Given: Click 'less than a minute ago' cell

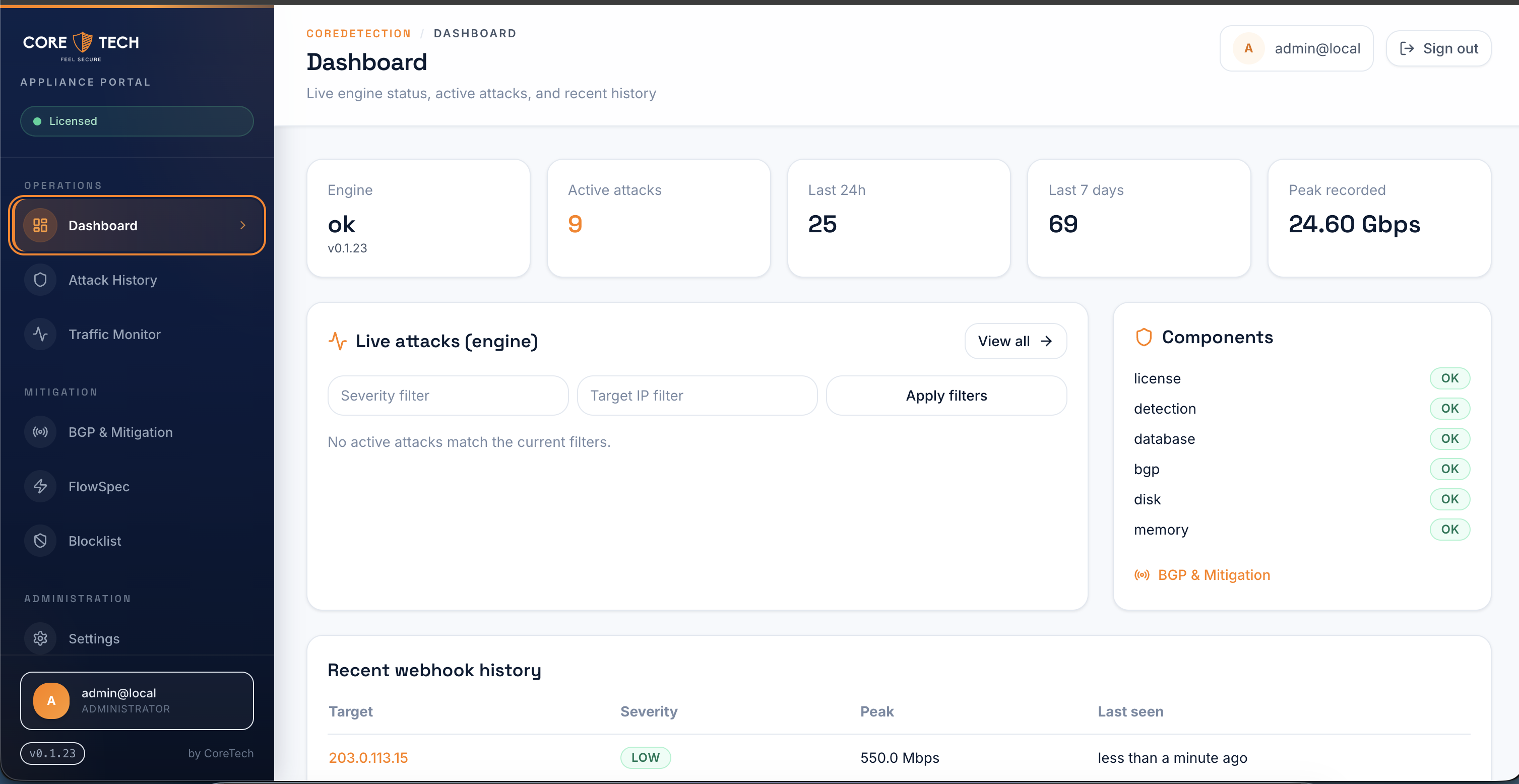Looking at the screenshot, I should click(x=1172, y=757).
